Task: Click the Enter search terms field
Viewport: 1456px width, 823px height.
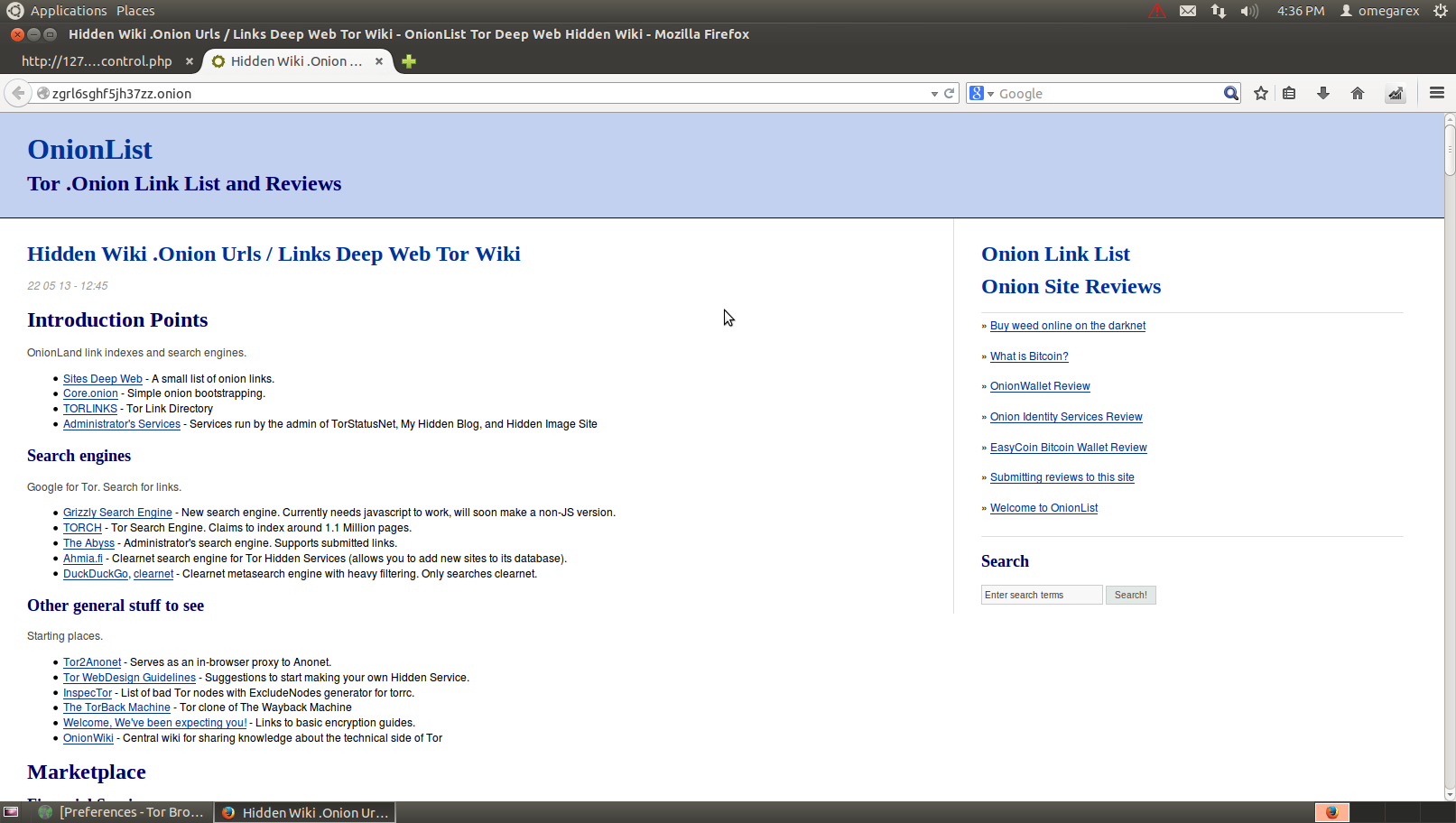Action: pyautogui.click(x=1042, y=595)
